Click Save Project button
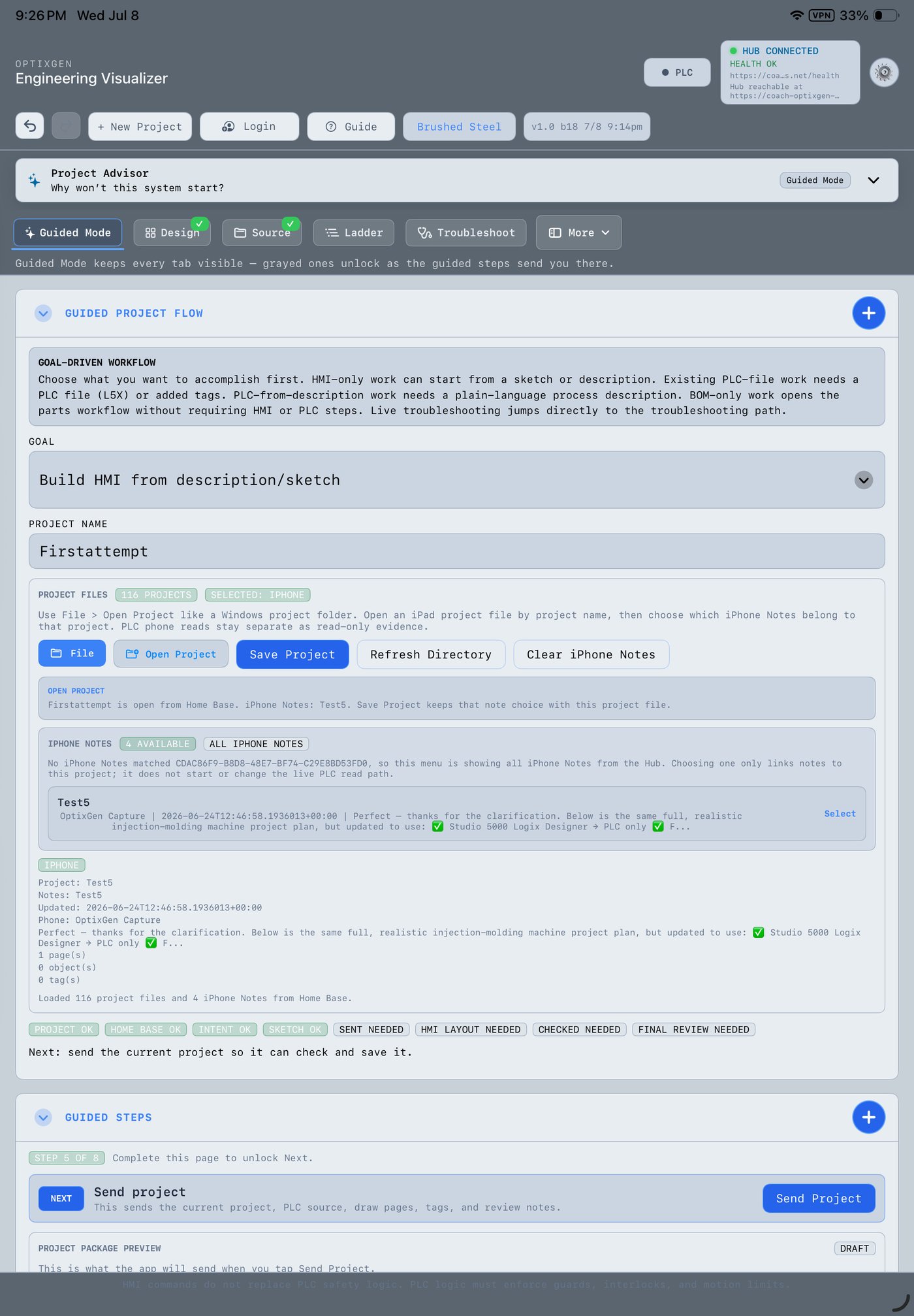This screenshot has height=1316, width=914. pyautogui.click(x=292, y=654)
